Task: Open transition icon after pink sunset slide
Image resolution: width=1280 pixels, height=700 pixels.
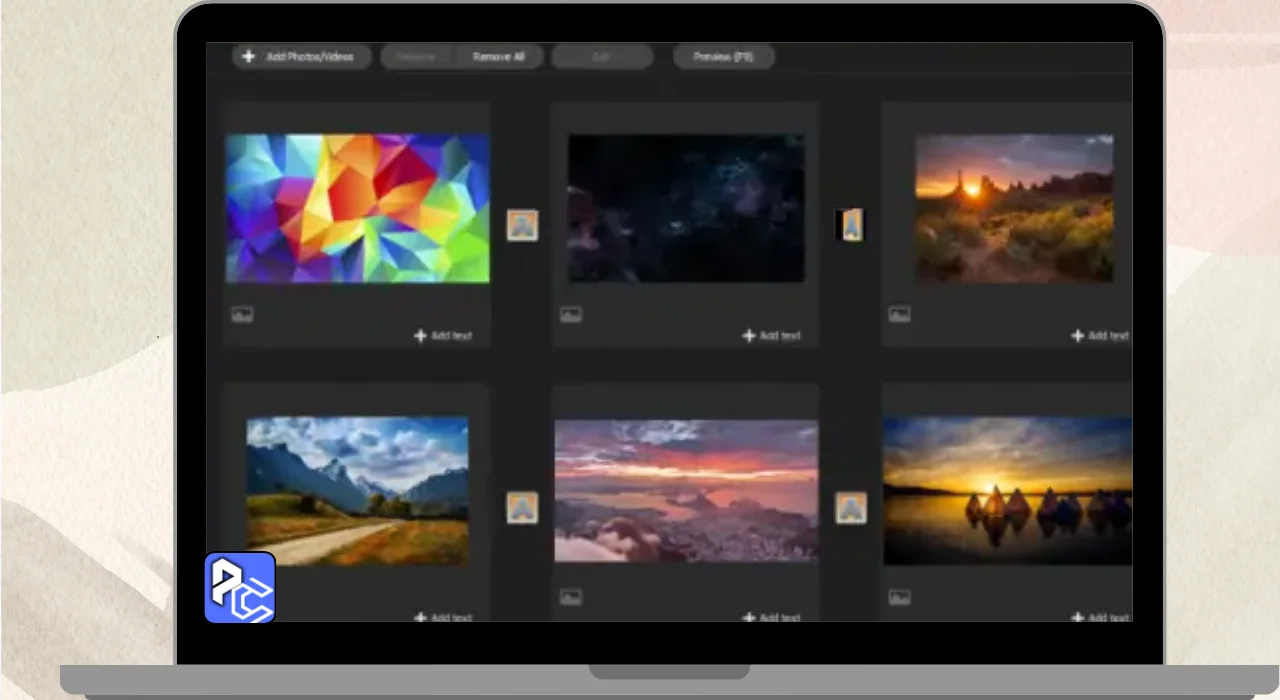Action: (851, 508)
